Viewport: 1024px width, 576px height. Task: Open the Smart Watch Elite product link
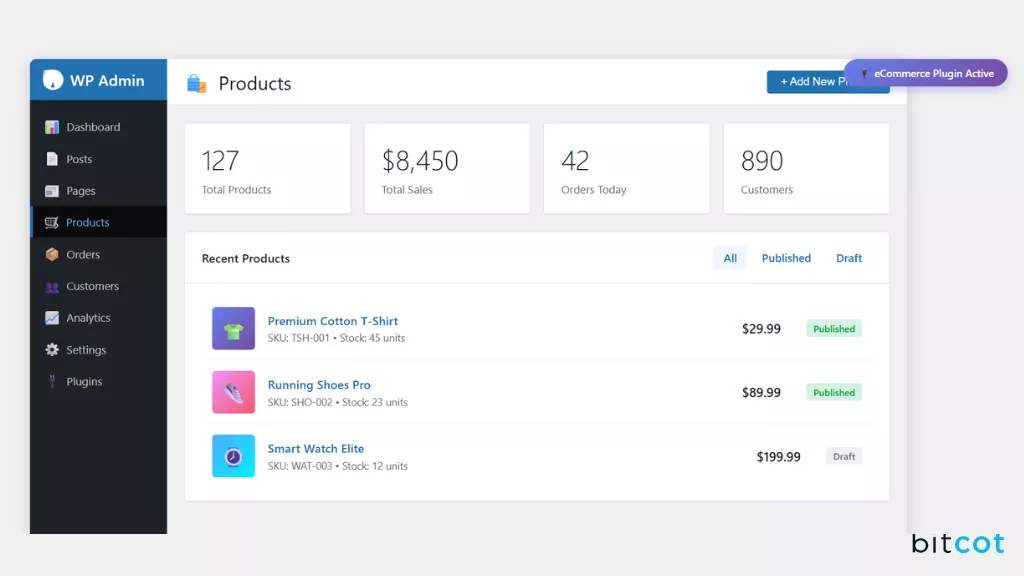[315, 448]
